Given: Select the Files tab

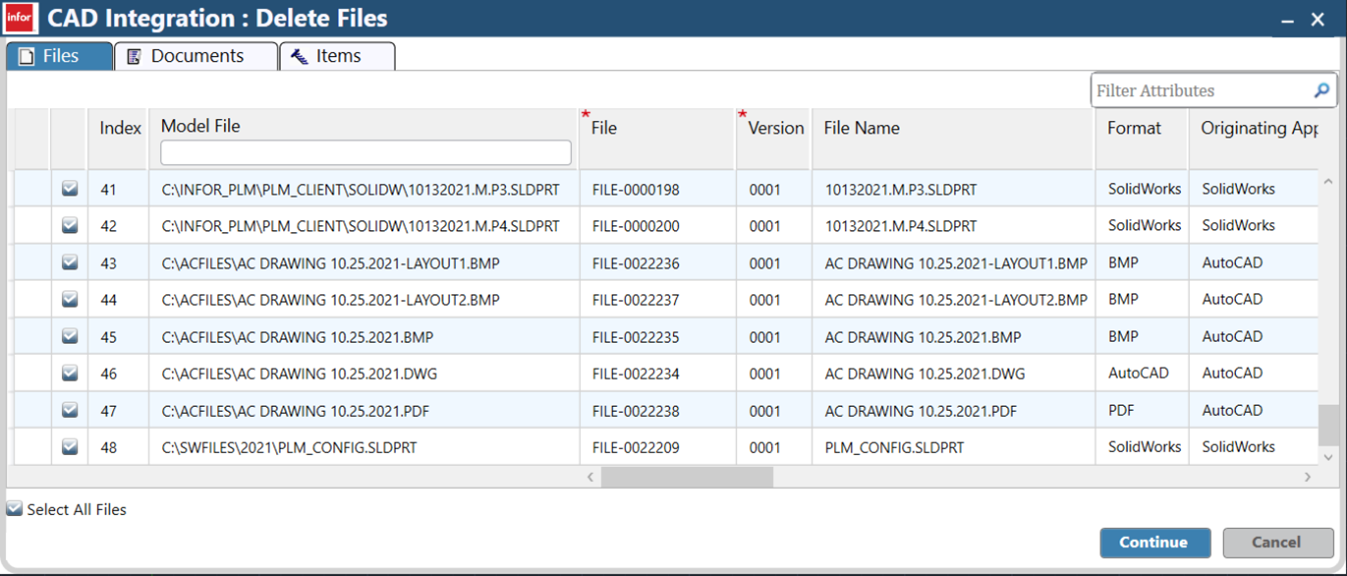Looking at the screenshot, I should pyautogui.click(x=59, y=56).
